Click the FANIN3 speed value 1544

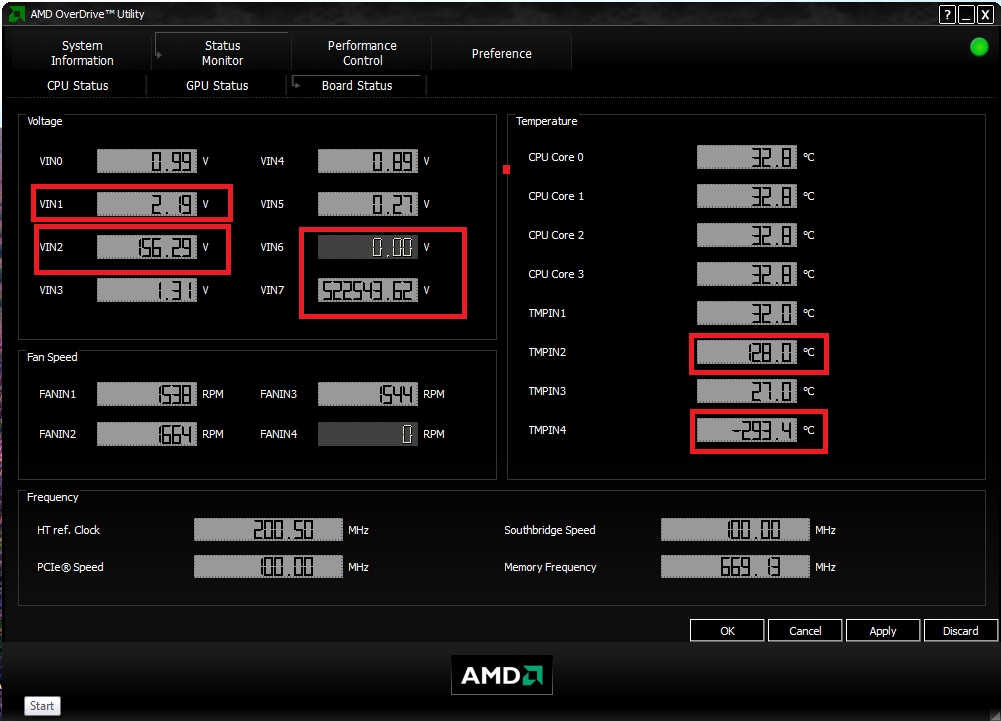tap(368, 394)
